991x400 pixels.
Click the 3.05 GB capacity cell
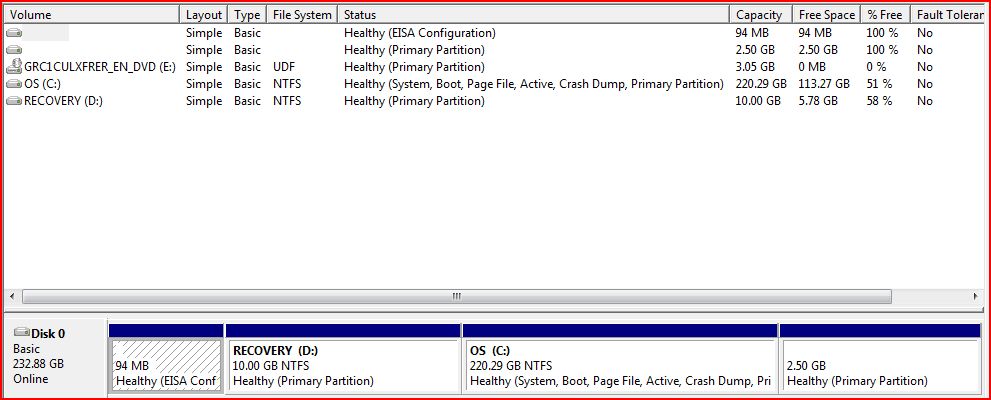tap(755, 66)
